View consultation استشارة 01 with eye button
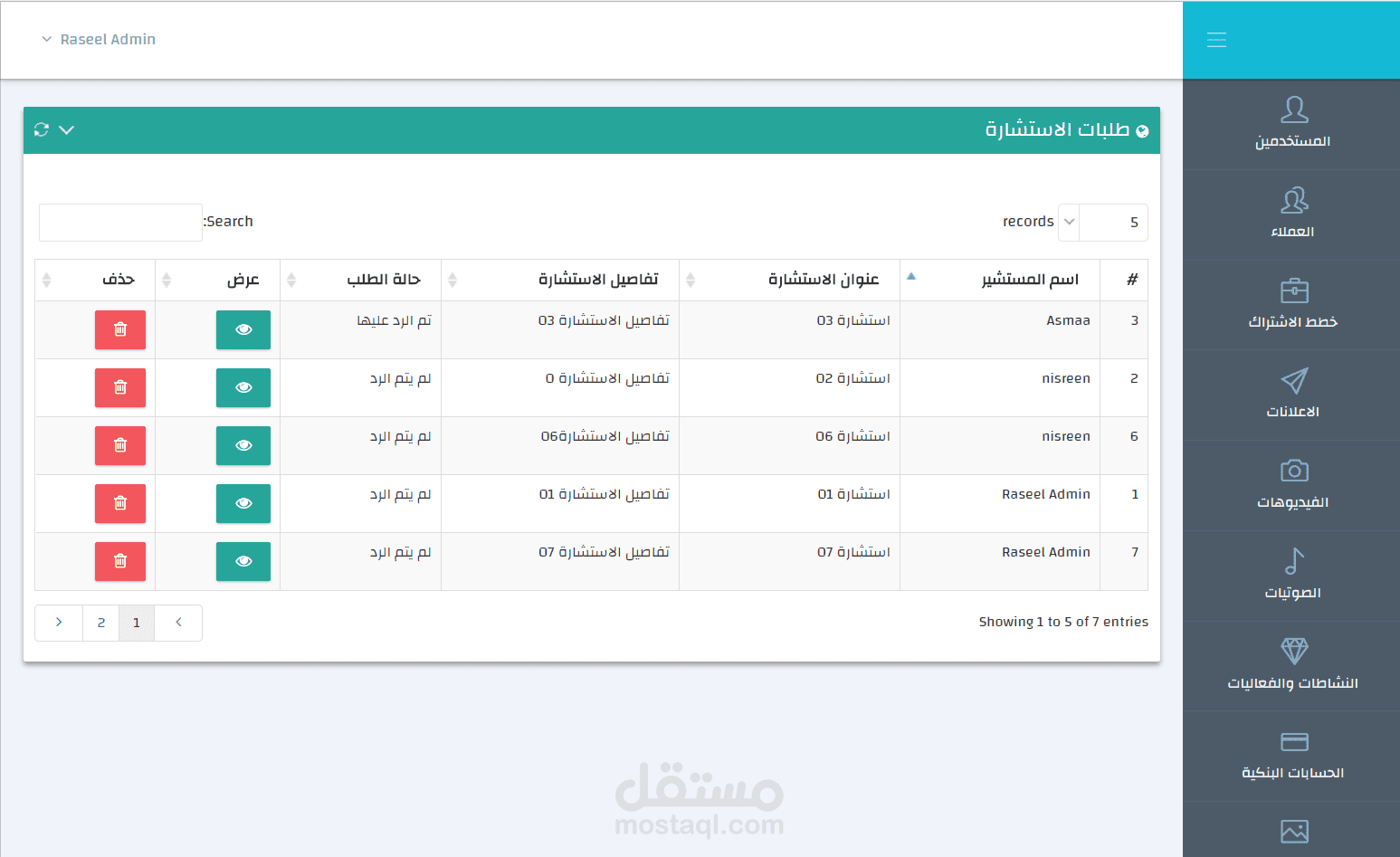The width and height of the screenshot is (1400, 857). pos(243,503)
